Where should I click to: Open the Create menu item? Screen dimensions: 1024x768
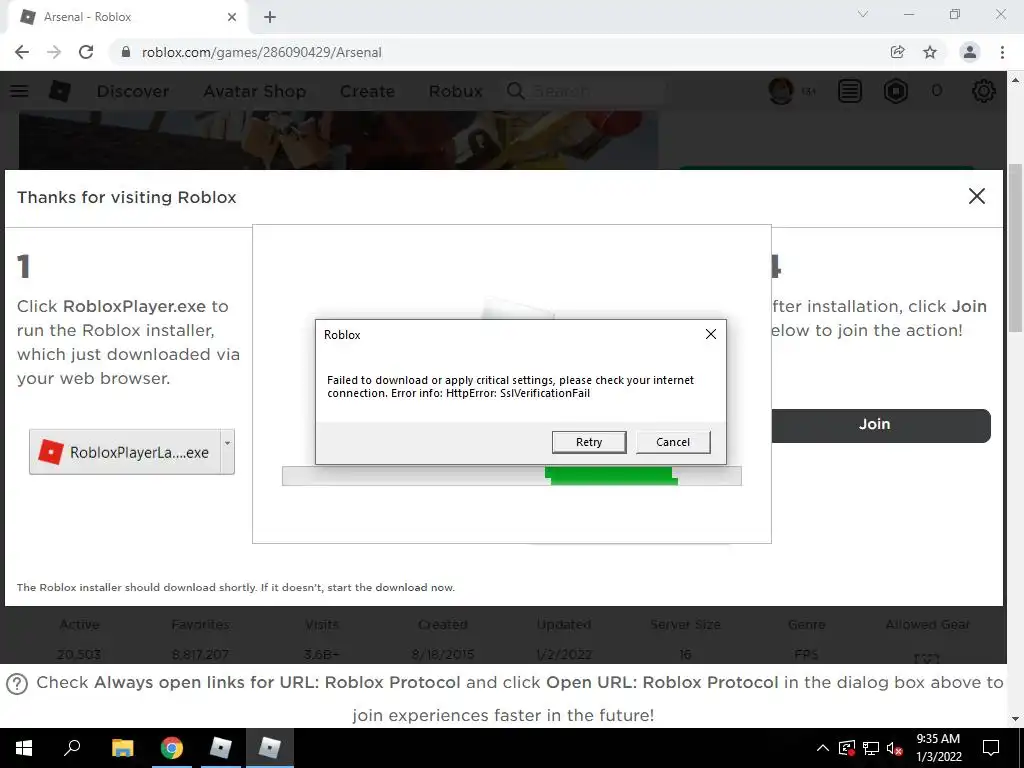[x=367, y=91]
